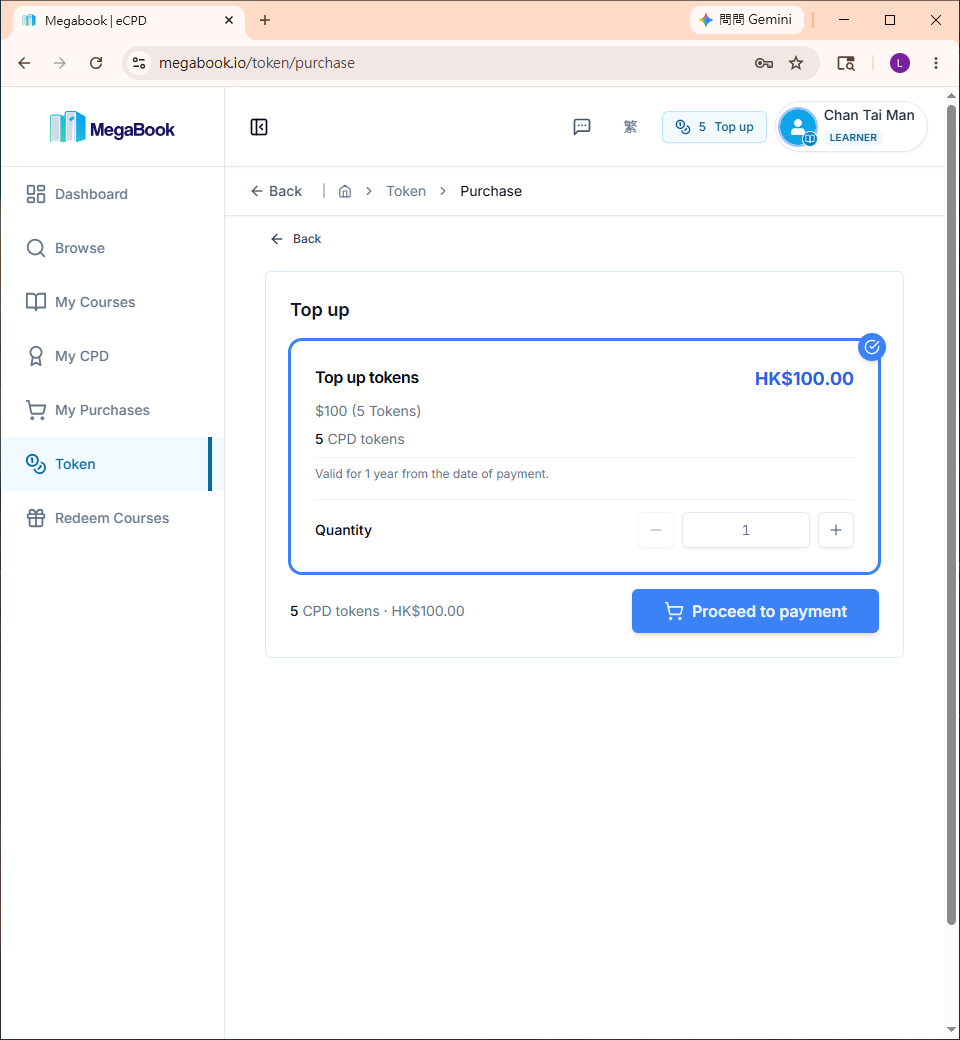Click Purchase breadcrumb text
960x1040 pixels.
pos(491,191)
